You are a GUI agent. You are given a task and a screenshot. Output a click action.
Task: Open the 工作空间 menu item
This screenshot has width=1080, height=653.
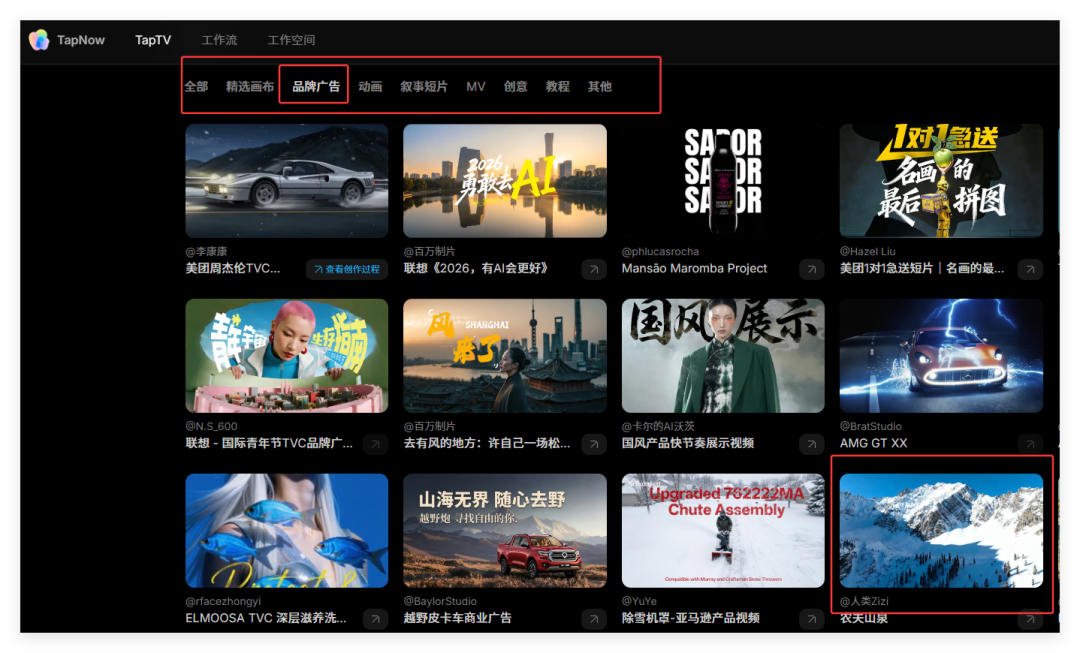click(x=291, y=40)
